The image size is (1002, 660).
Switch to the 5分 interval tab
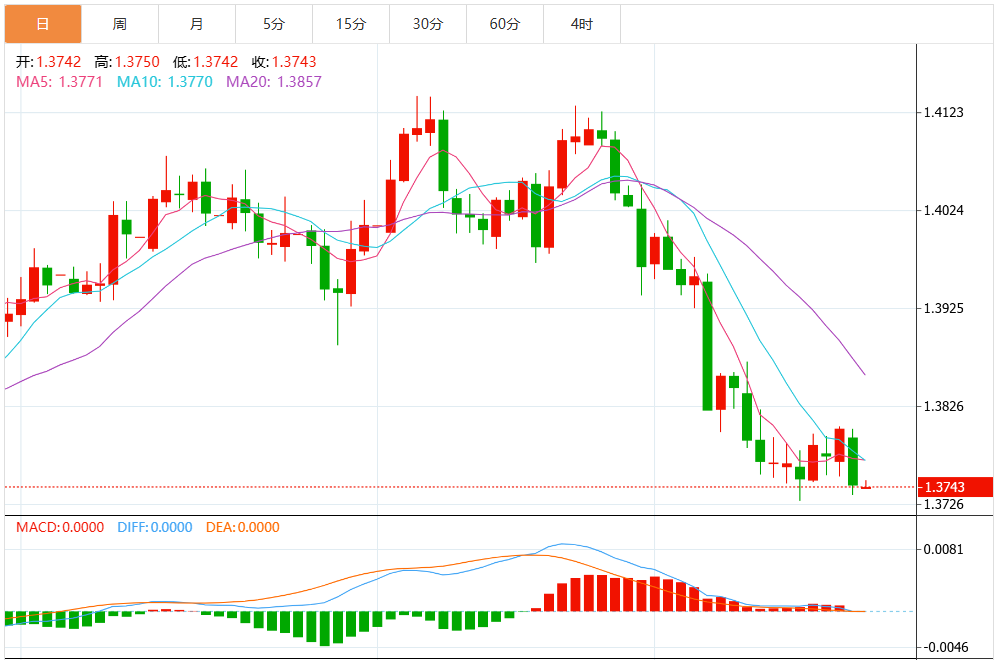273,24
